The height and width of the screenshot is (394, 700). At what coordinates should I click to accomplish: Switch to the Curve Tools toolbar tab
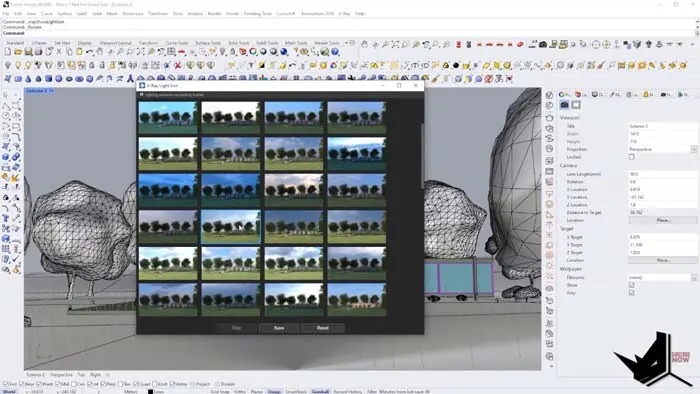click(x=177, y=43)
